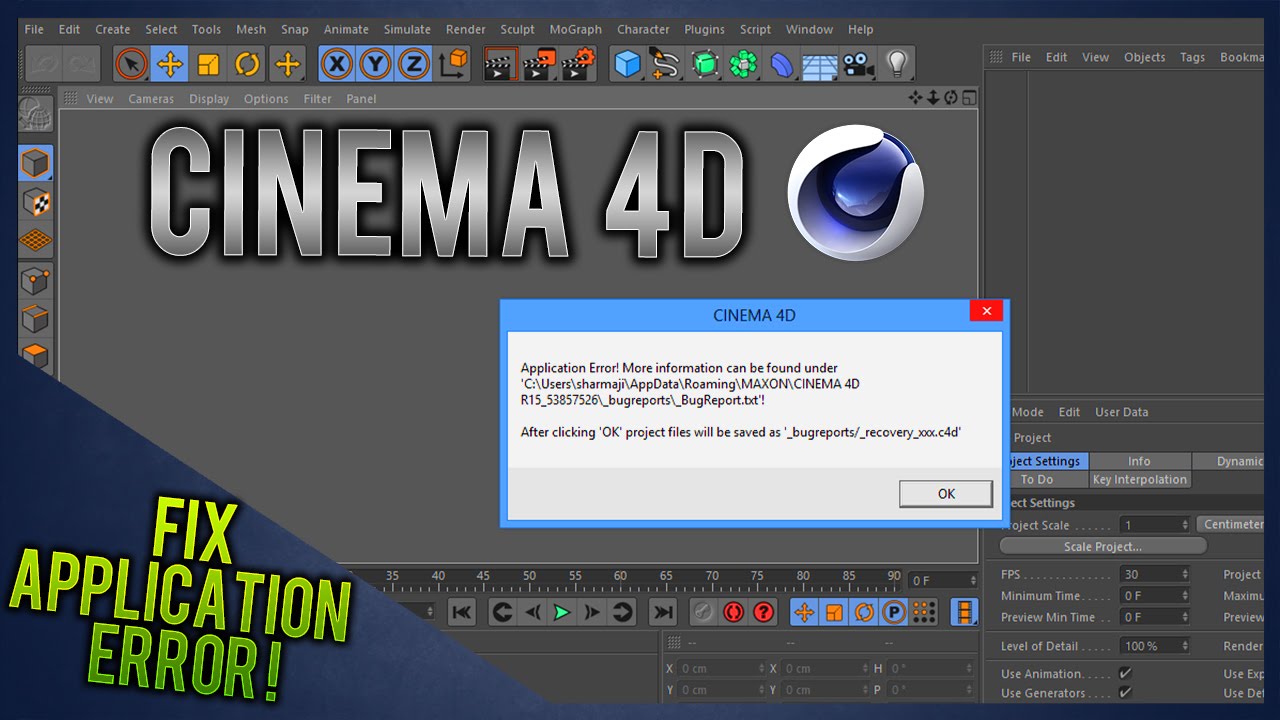Click the last-used tool icon after Rotate
Image resolution: width=1280 pixels, height=720 pixels.
pos(287,65)
